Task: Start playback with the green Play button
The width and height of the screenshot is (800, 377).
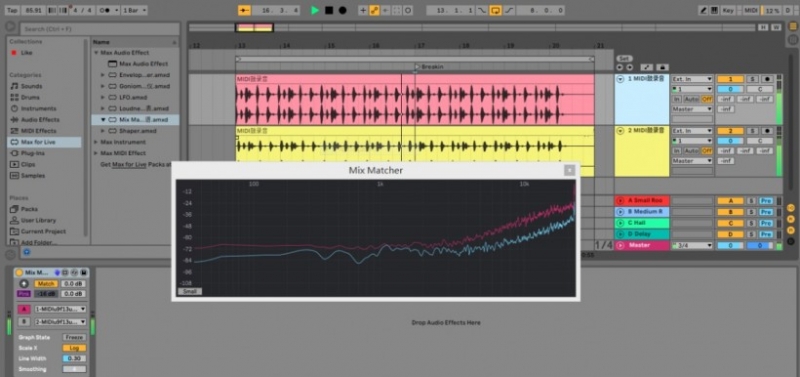Action: pyautogui.click(x=315, y=10)
